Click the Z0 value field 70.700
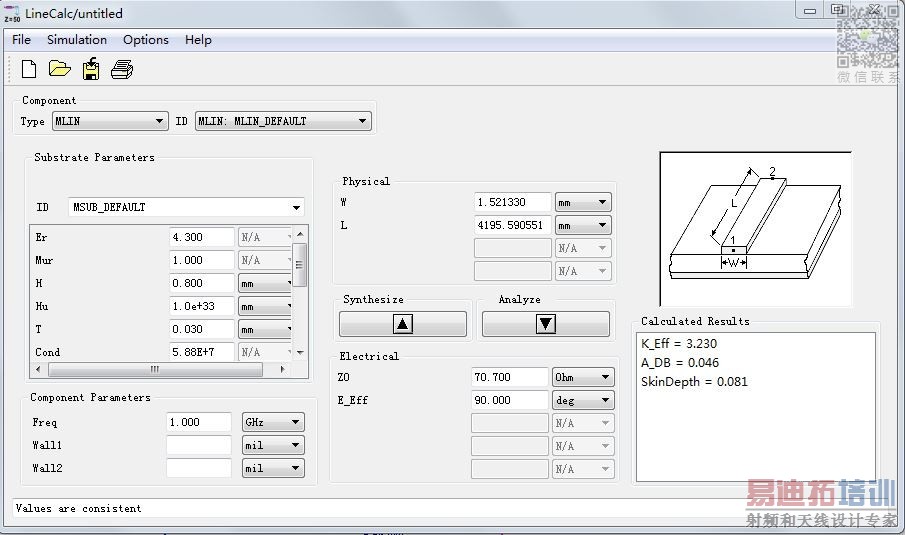905x535 pixels. 510,377
